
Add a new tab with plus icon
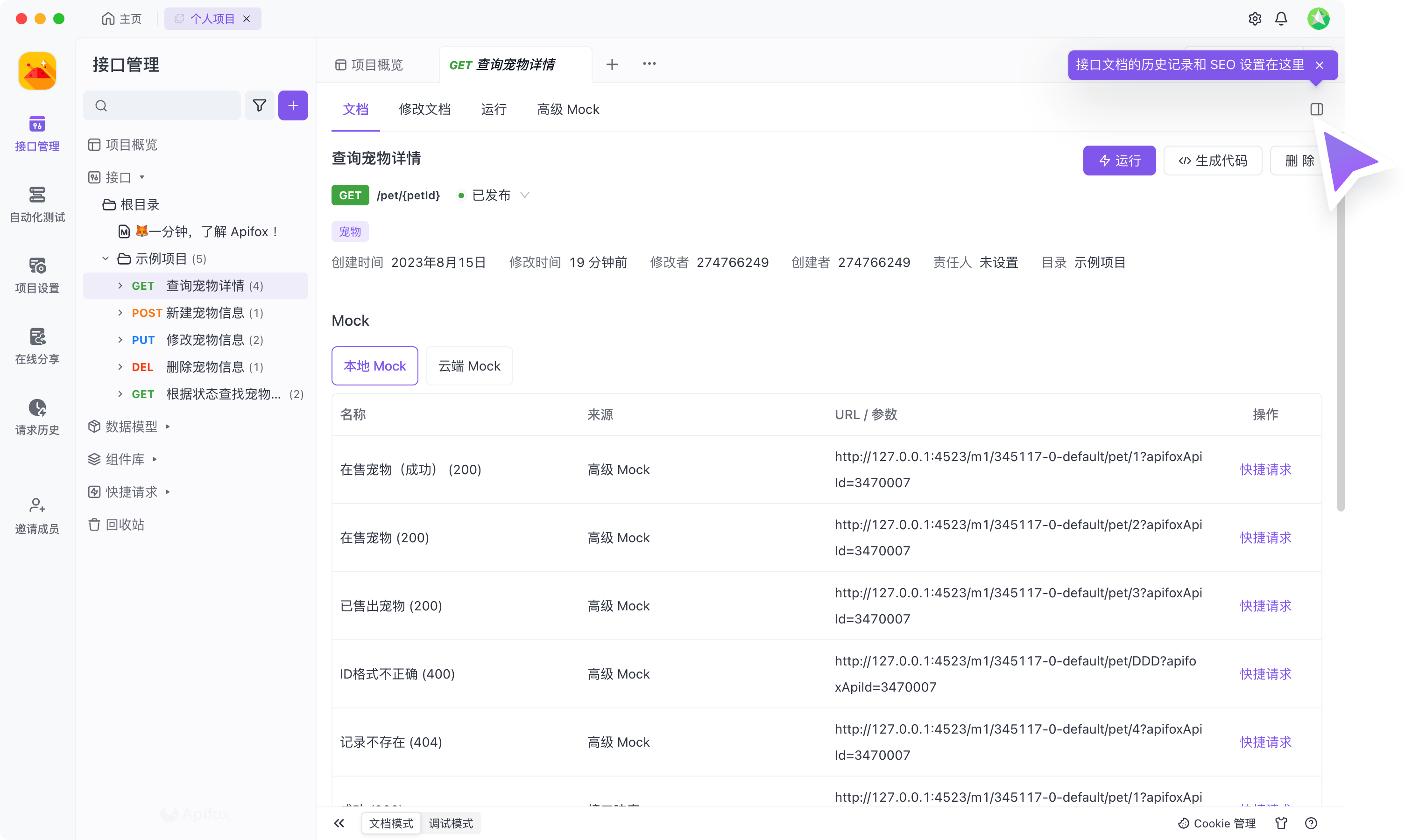click(612, 64)
